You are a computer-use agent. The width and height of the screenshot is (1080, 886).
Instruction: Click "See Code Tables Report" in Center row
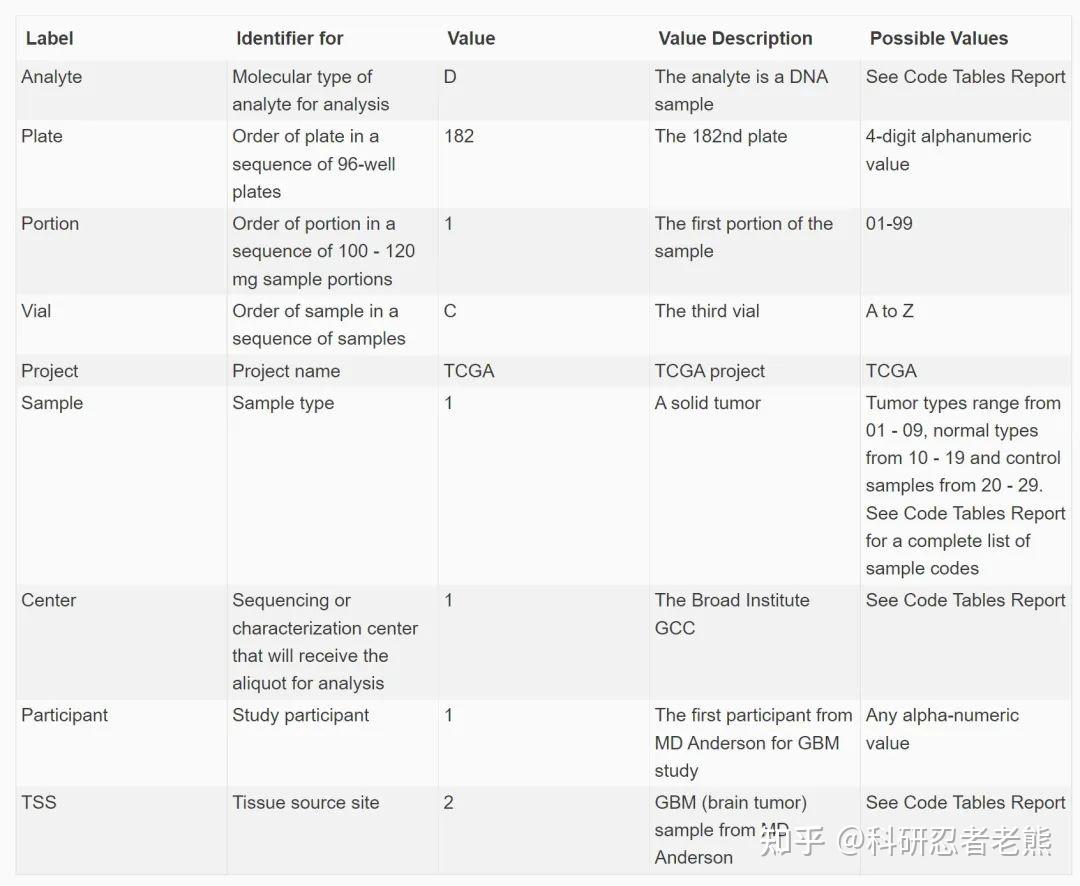click(x=965, y=600)
